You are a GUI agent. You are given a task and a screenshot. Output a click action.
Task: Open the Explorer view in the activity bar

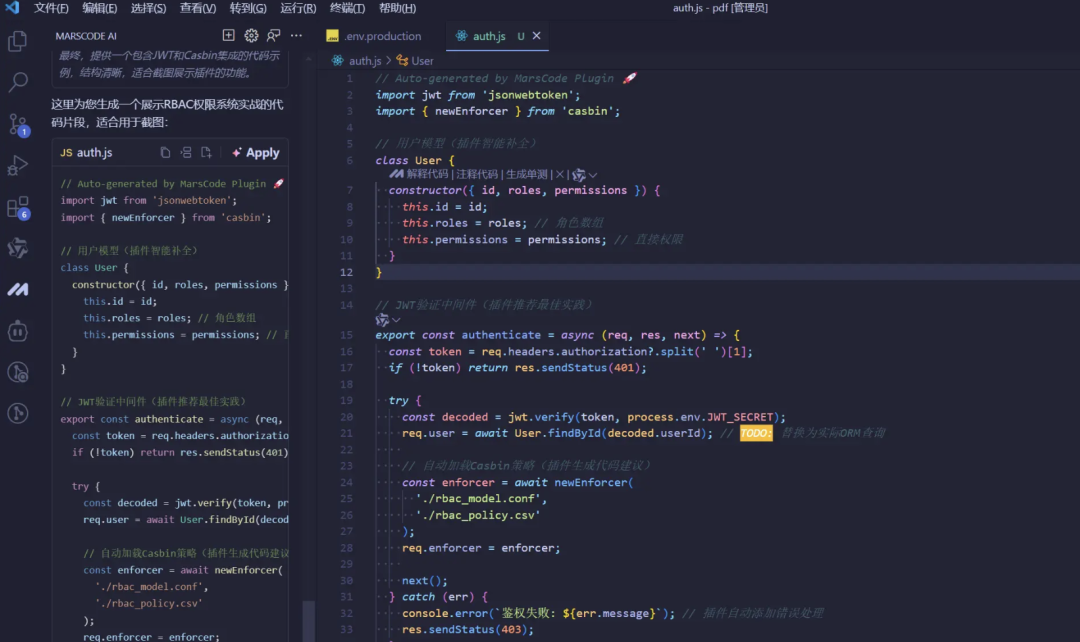click(x=18, y=41)
